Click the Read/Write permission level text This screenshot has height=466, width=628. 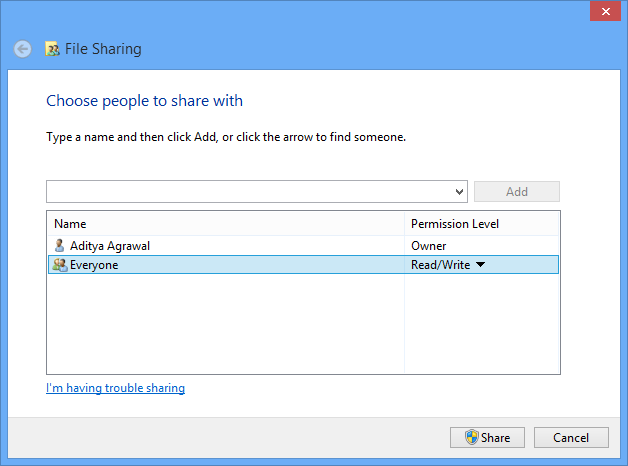pyautogui.click(x=441, y=265)
